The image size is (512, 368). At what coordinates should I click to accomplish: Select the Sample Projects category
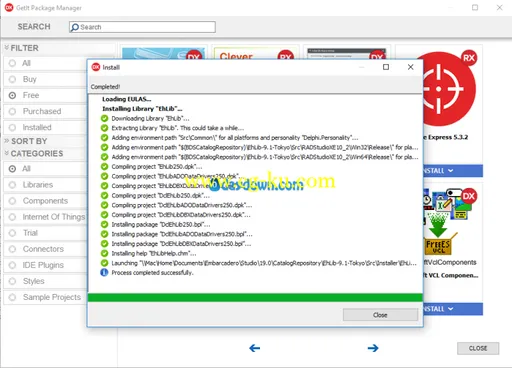tap(12, 297)
